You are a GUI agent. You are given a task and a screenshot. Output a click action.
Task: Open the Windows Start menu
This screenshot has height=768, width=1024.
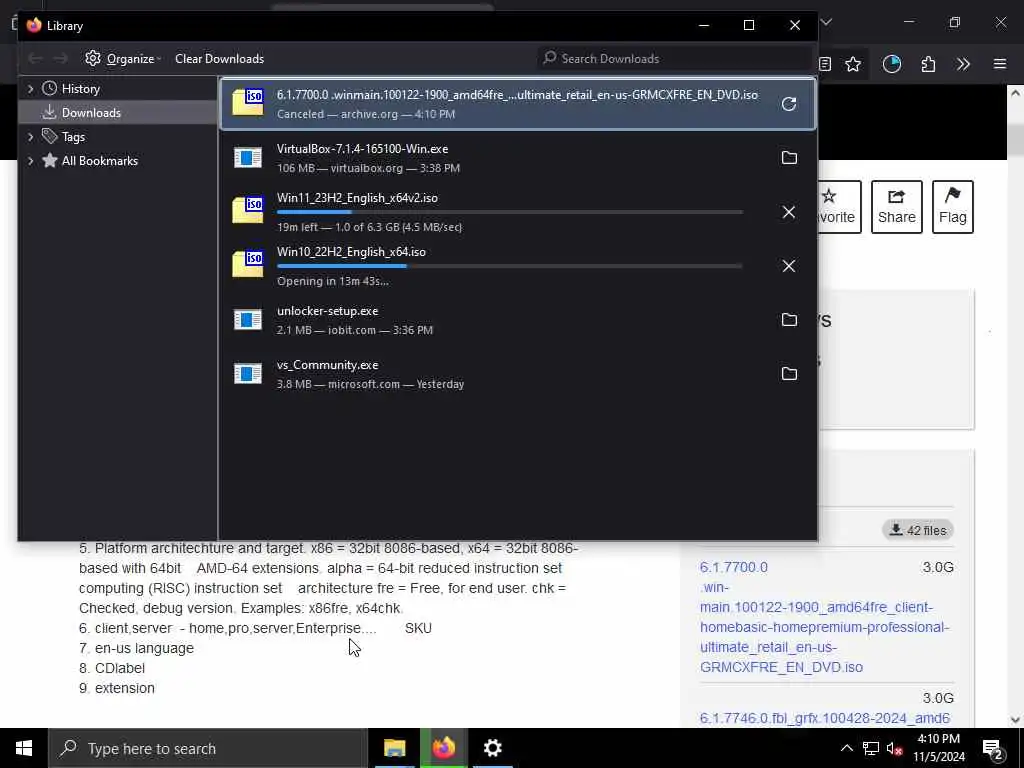(x=24, y=748)
